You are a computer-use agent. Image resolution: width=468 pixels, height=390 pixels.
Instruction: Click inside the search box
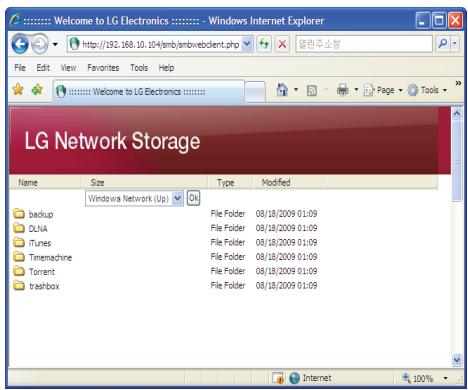[364, 44]
